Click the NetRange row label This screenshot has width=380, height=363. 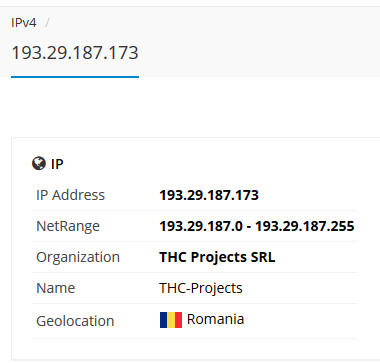pos(68,226)
